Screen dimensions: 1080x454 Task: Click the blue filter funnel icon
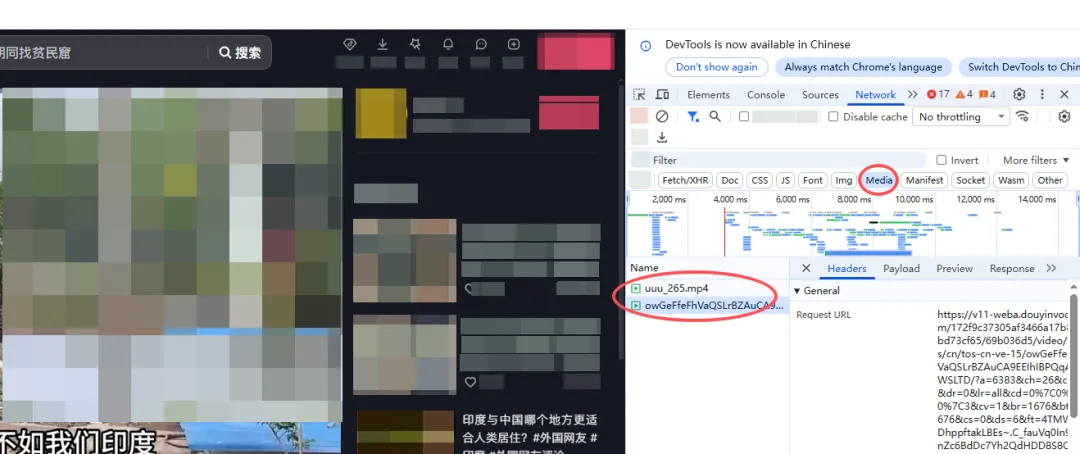click(x=693, y=116)
